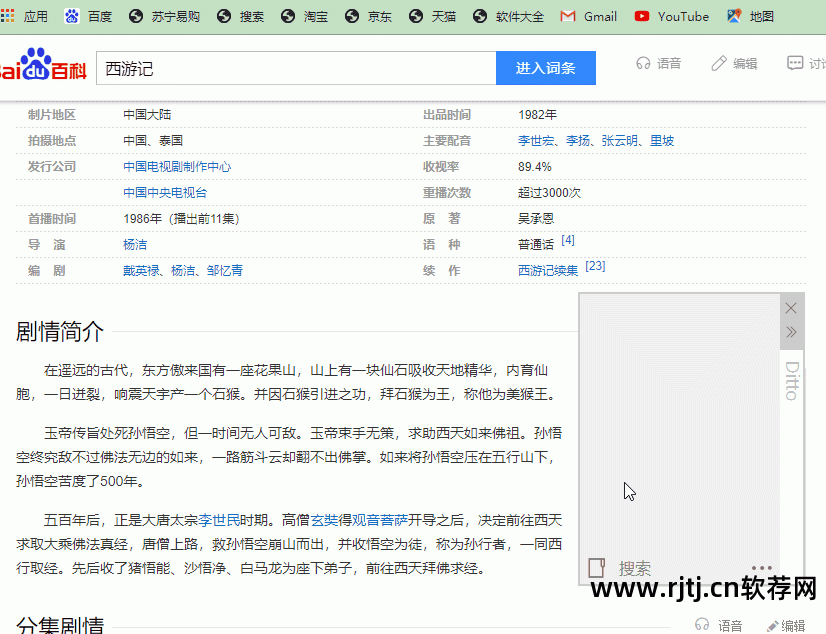Open the 苏宁易购 bookmark
Viewport: 826px width, 634px height.
[x=164, y=16]
